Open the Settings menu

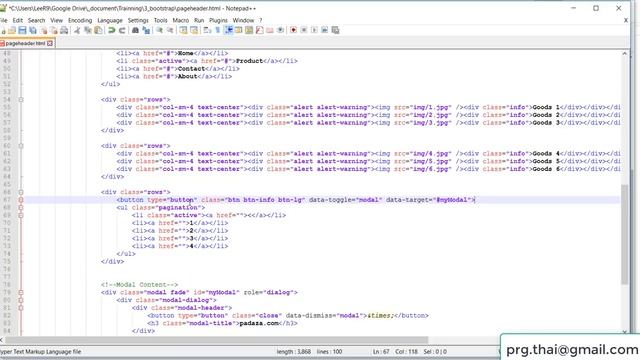138,20
